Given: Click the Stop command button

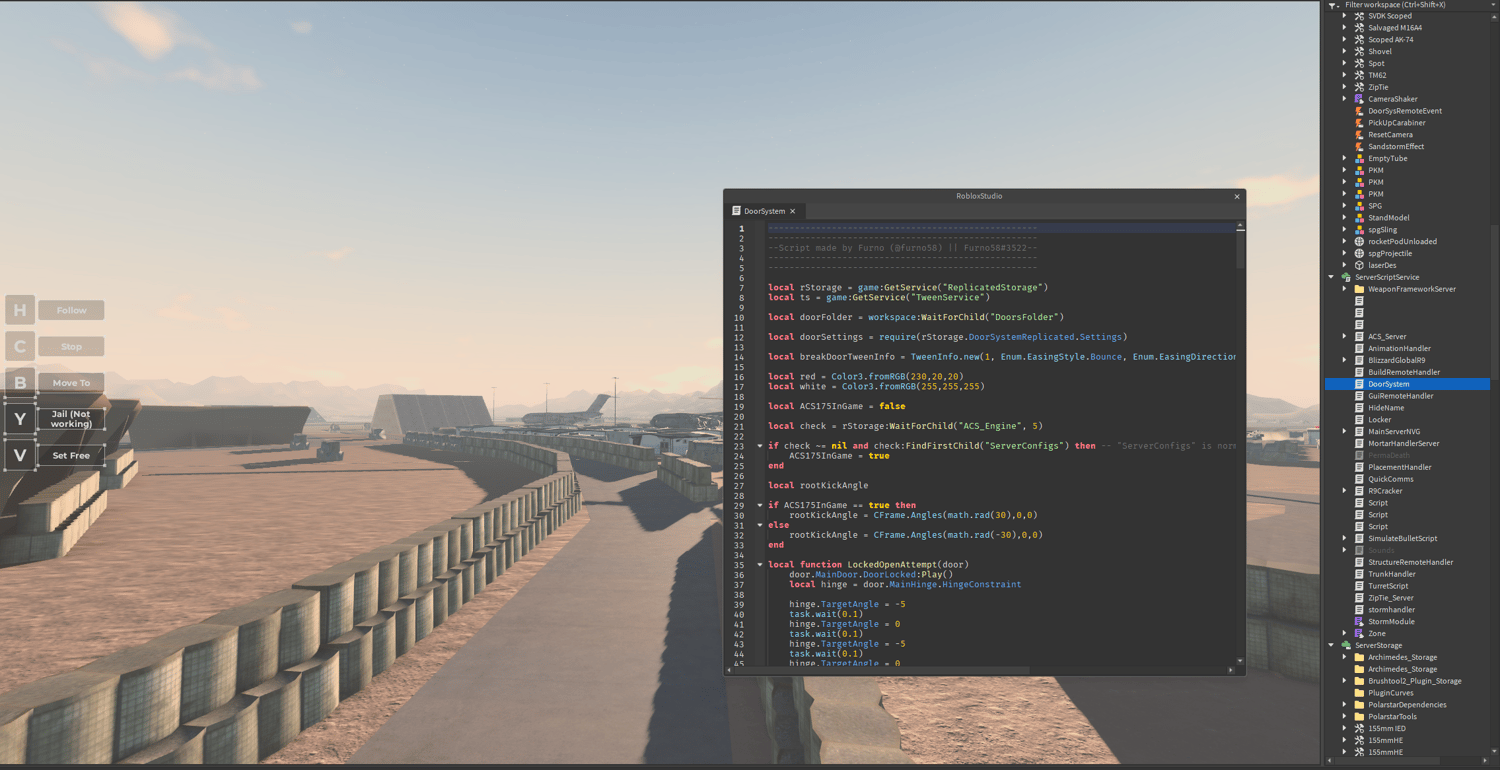Looking at the screenshot, I should (71, 347).
